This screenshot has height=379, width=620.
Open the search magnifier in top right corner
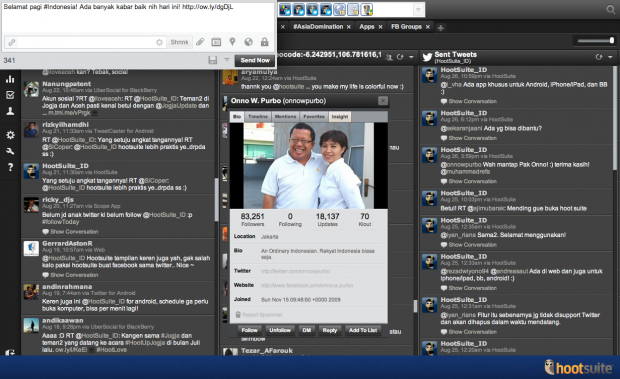[611, 9]
